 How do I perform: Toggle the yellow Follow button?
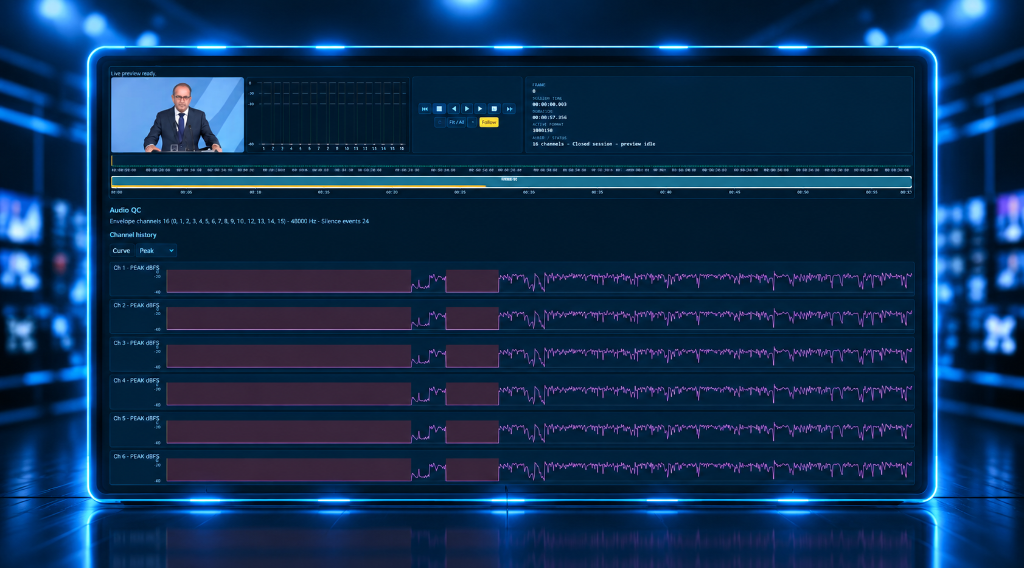pyautogui.click(x=488, y=122)
